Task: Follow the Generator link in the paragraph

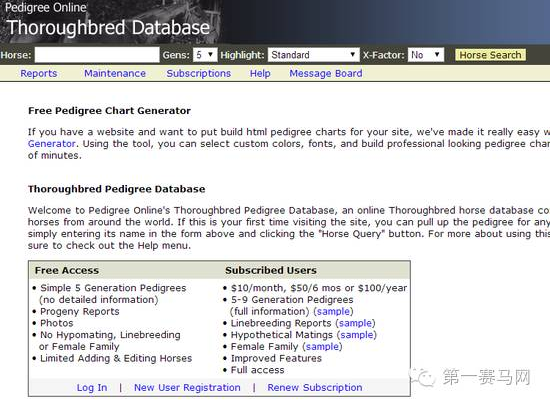Action: tap(52, 144)
